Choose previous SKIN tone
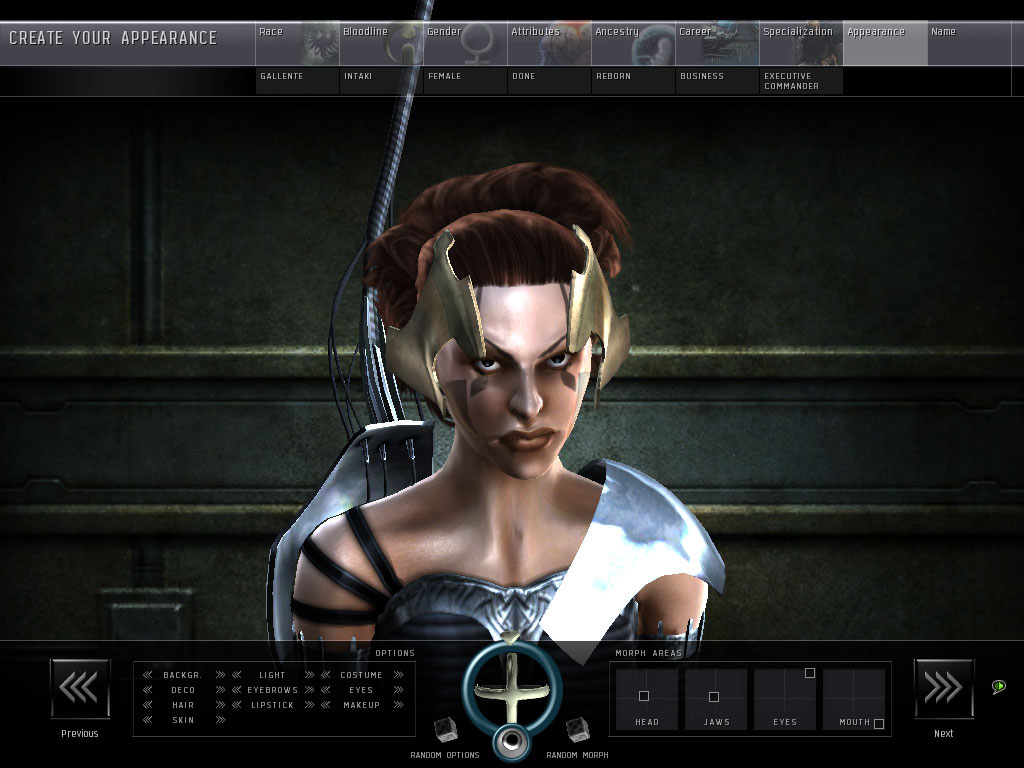Viewport: 1024px width, 768px height. 148,720
